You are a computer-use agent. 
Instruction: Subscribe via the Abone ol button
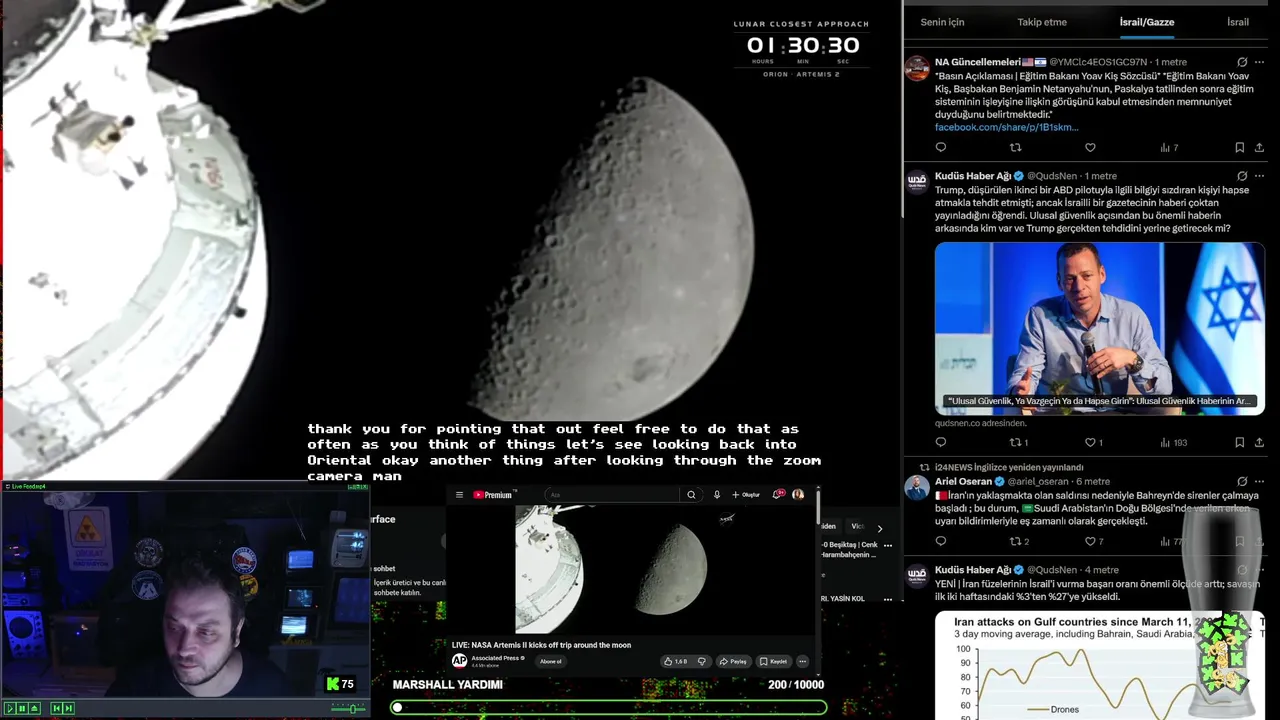tap(551, 661)
